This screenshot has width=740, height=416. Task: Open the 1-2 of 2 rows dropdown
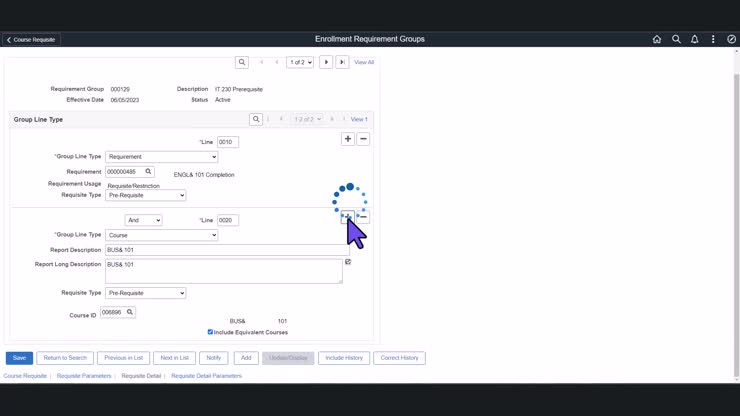(307, 119)
